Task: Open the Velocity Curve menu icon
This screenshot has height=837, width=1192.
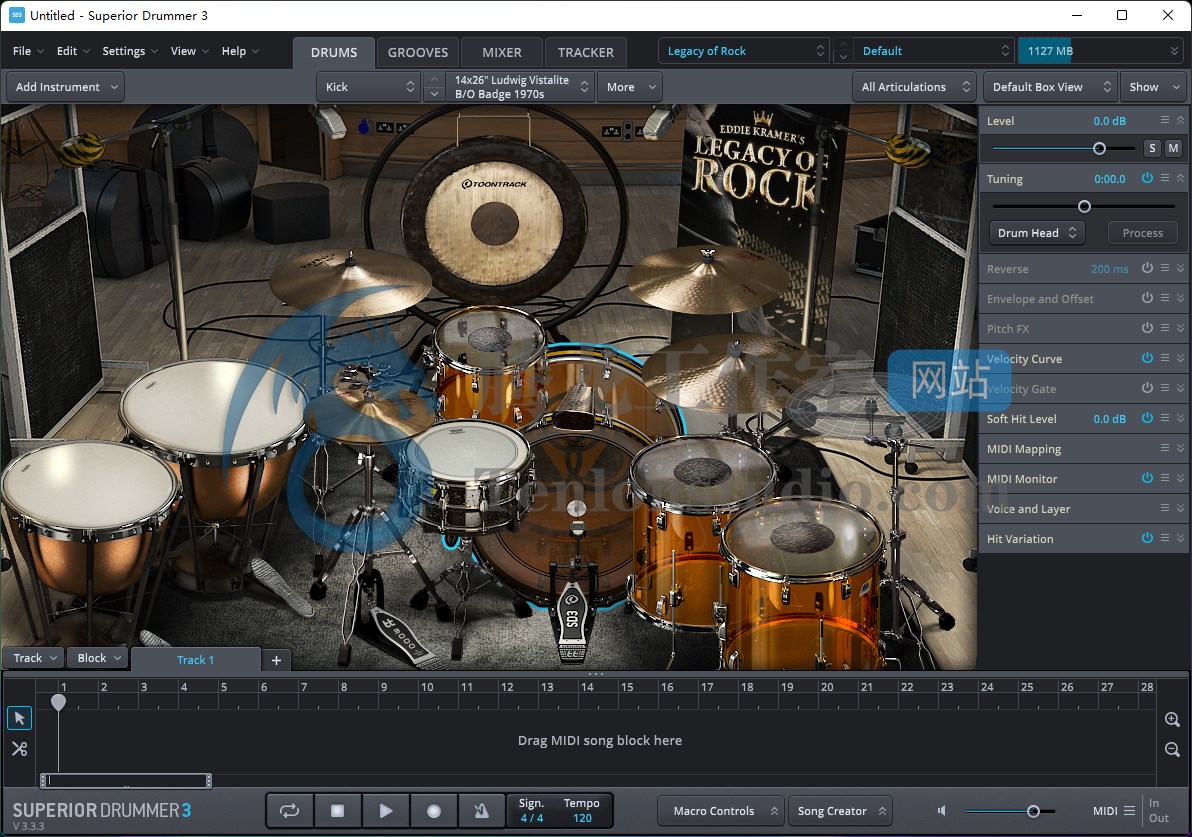Action: tap(1165, 358)
